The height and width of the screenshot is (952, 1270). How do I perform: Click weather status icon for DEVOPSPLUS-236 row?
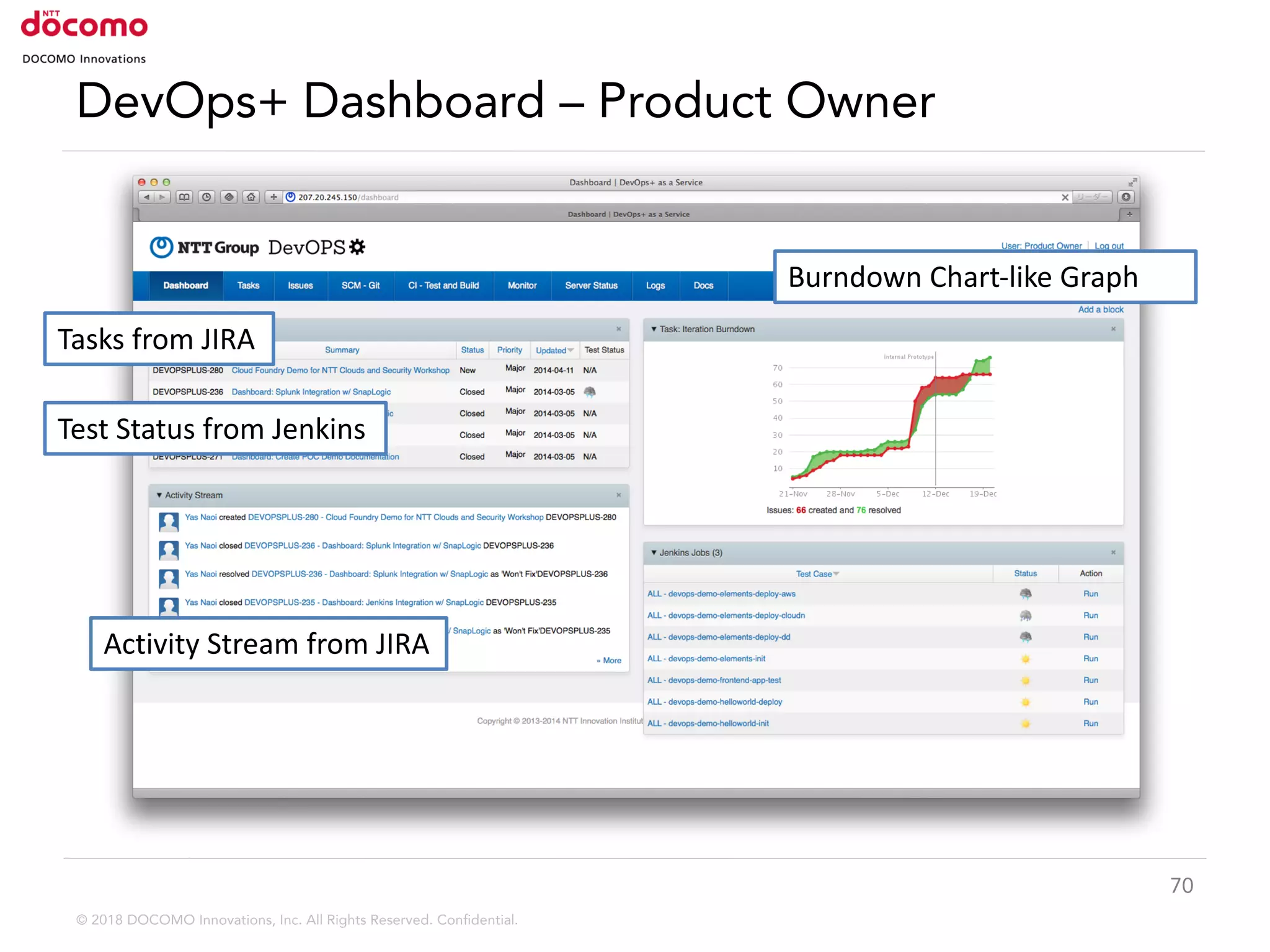[590, 392]
